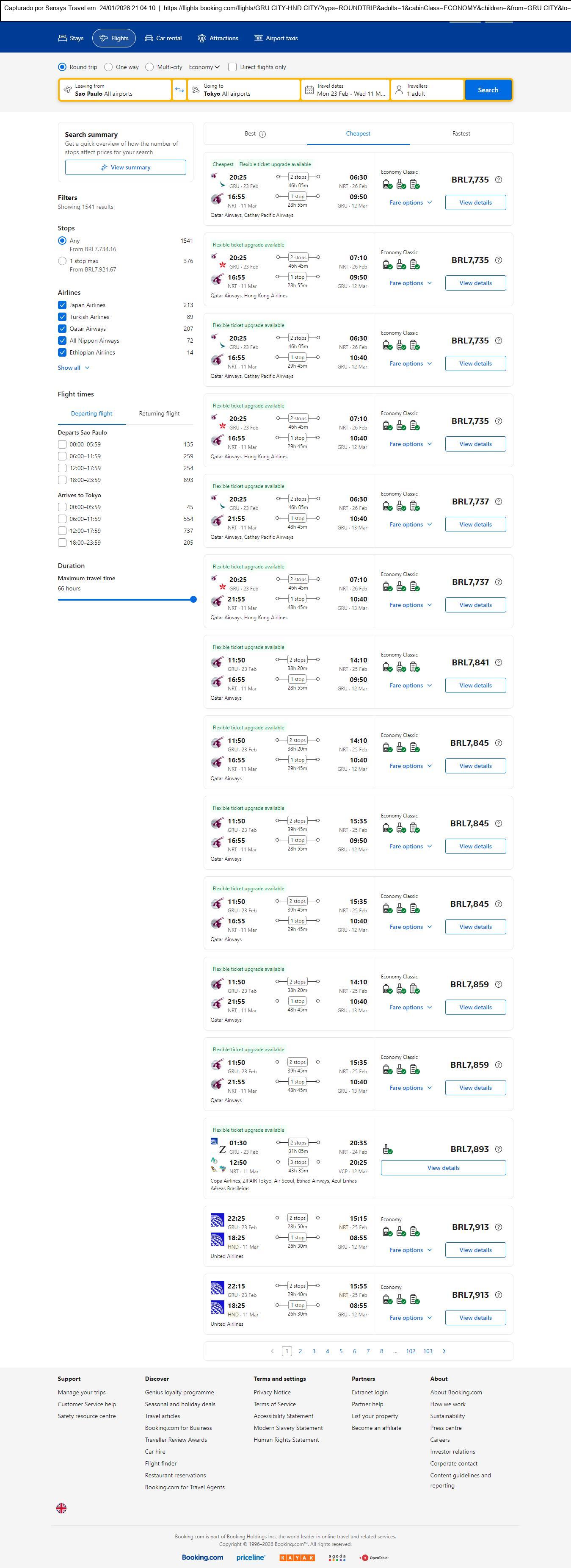The height and width of the screenshot is (1568, 571).
Task: Click the View summary button
Action: 125,167
